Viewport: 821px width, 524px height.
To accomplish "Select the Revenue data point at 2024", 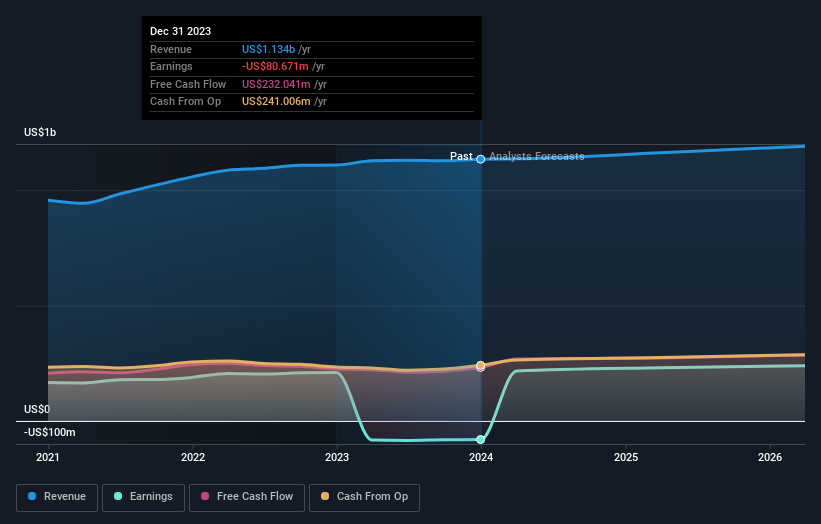I will pos(481,159).
